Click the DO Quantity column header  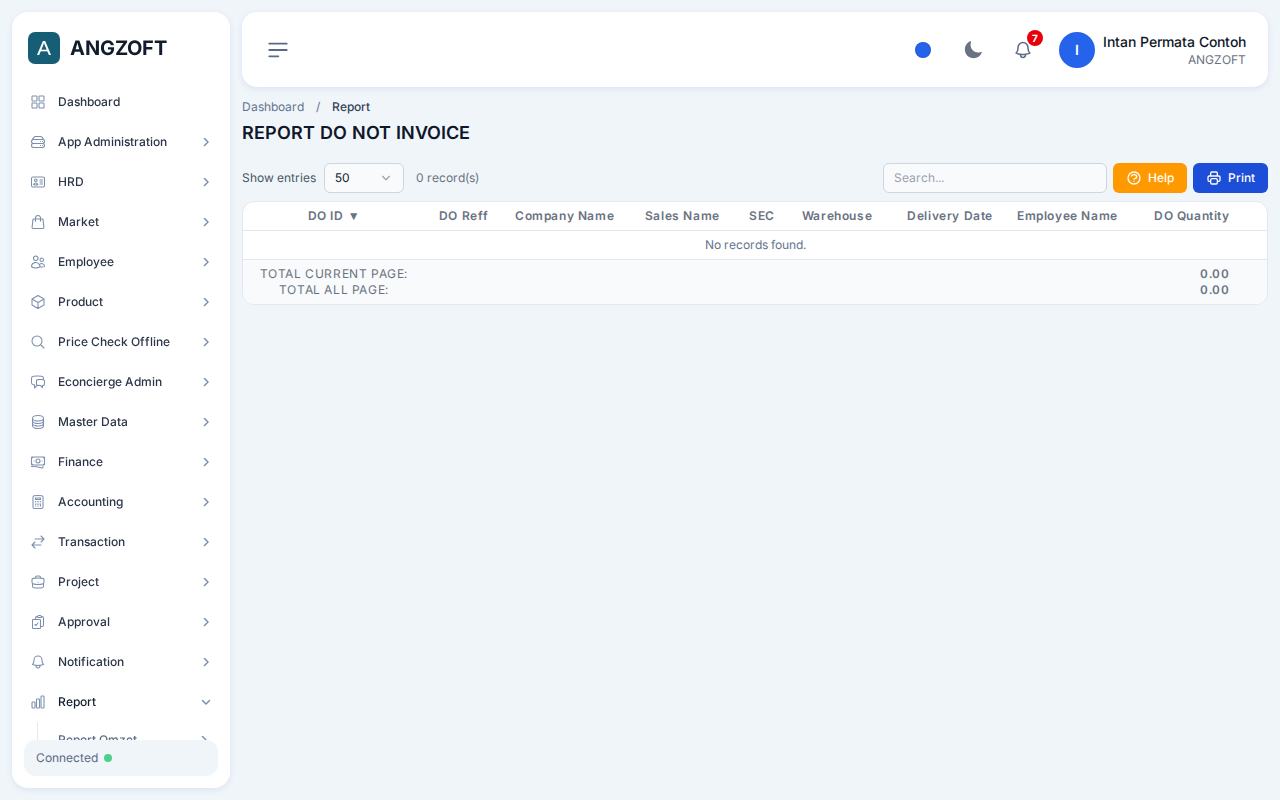tap(1191, 216)
